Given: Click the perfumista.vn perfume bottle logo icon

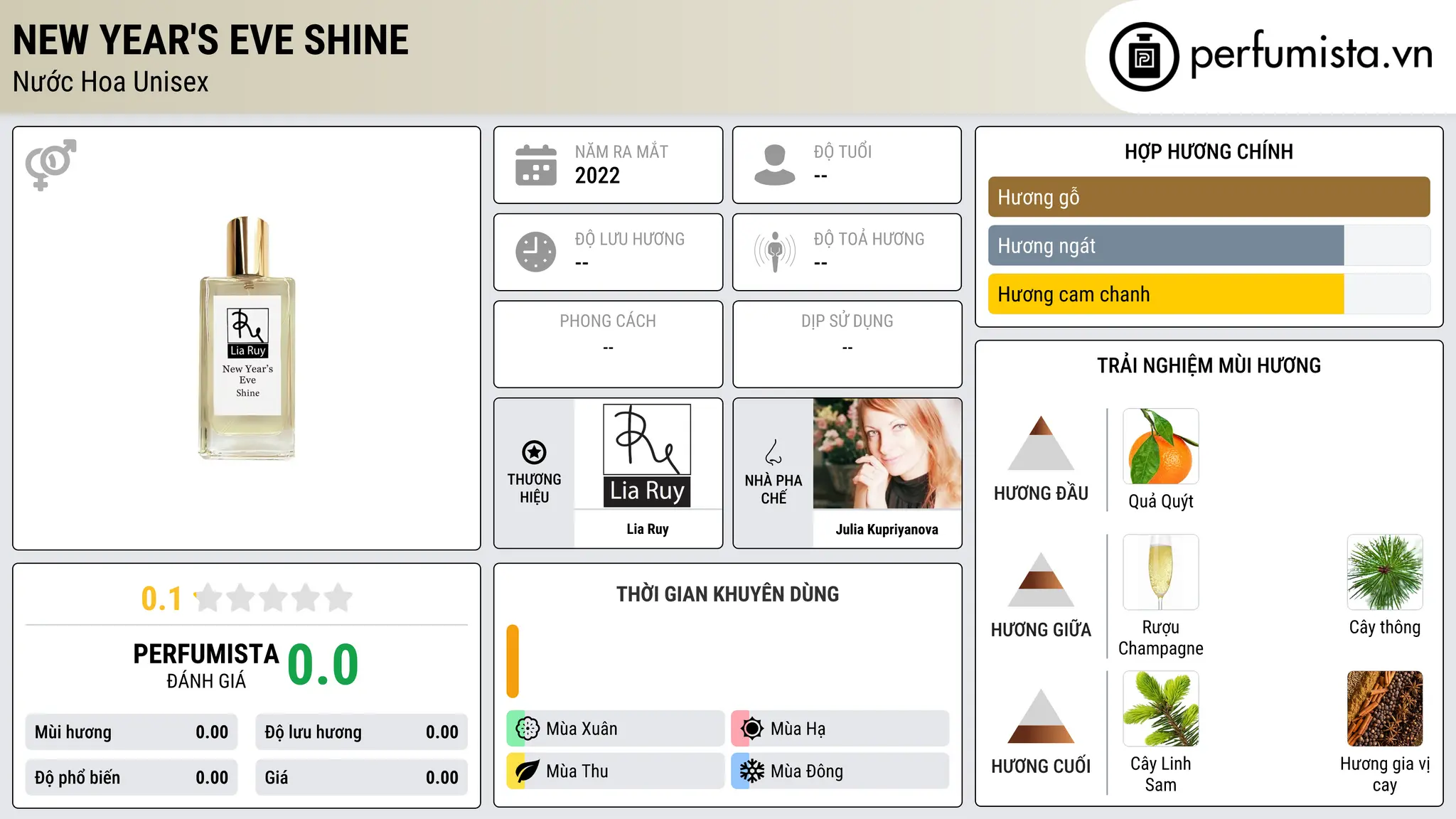Looking at the screenshot, I should [1144, 56].
